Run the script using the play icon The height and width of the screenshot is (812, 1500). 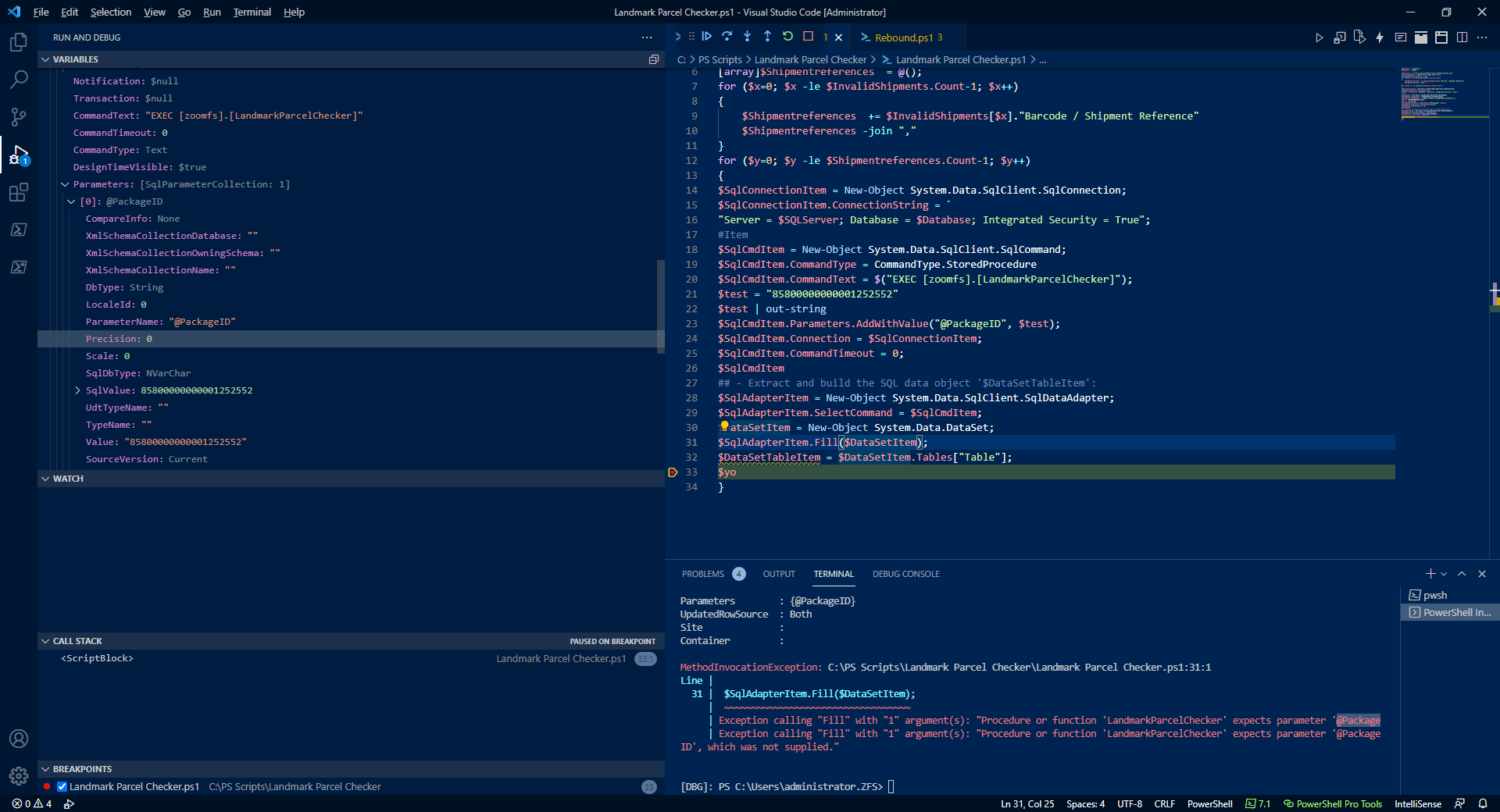pyautogui.click(x=1320, y=37)
